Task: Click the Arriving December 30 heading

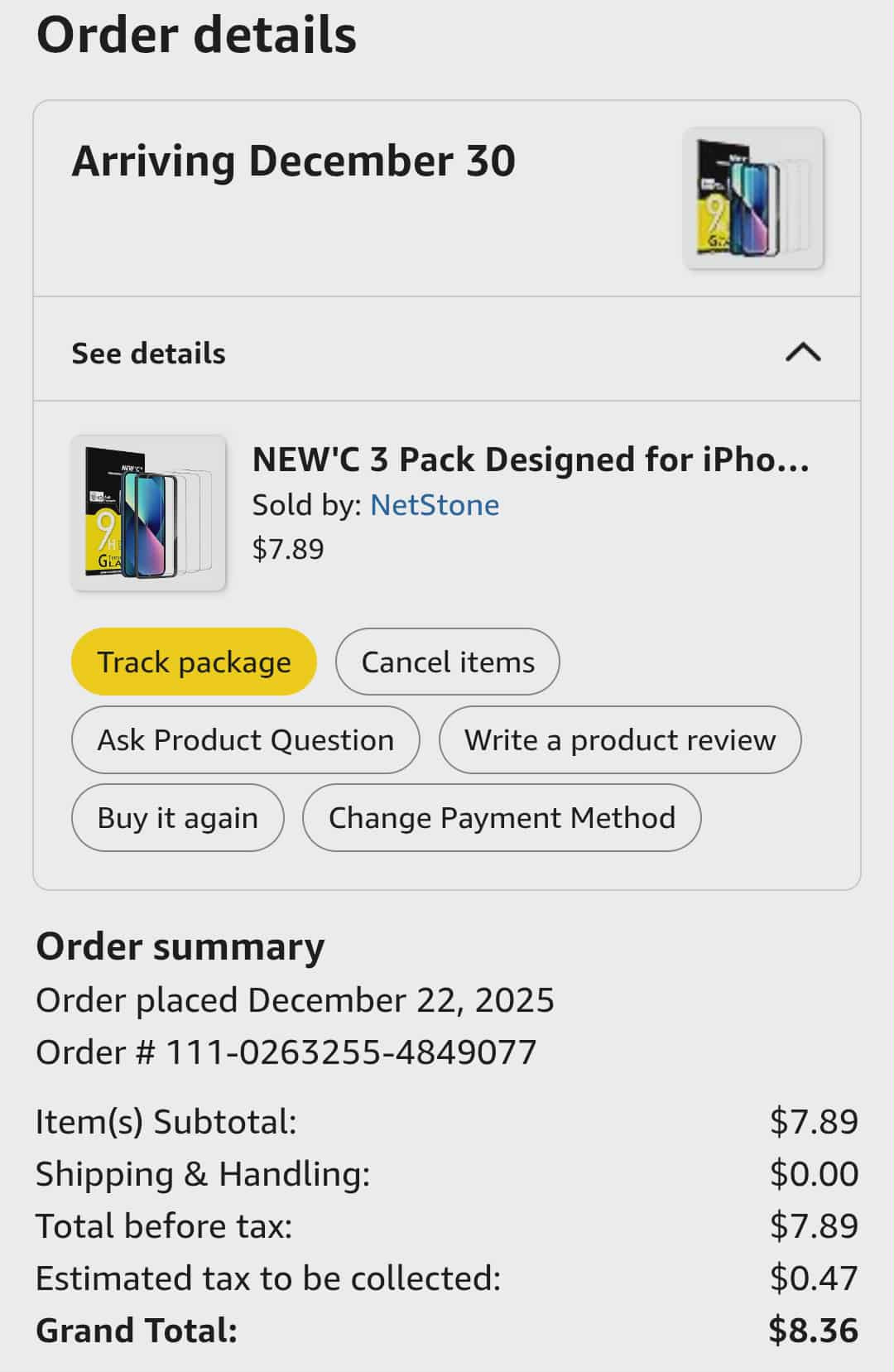Action: 293,161
